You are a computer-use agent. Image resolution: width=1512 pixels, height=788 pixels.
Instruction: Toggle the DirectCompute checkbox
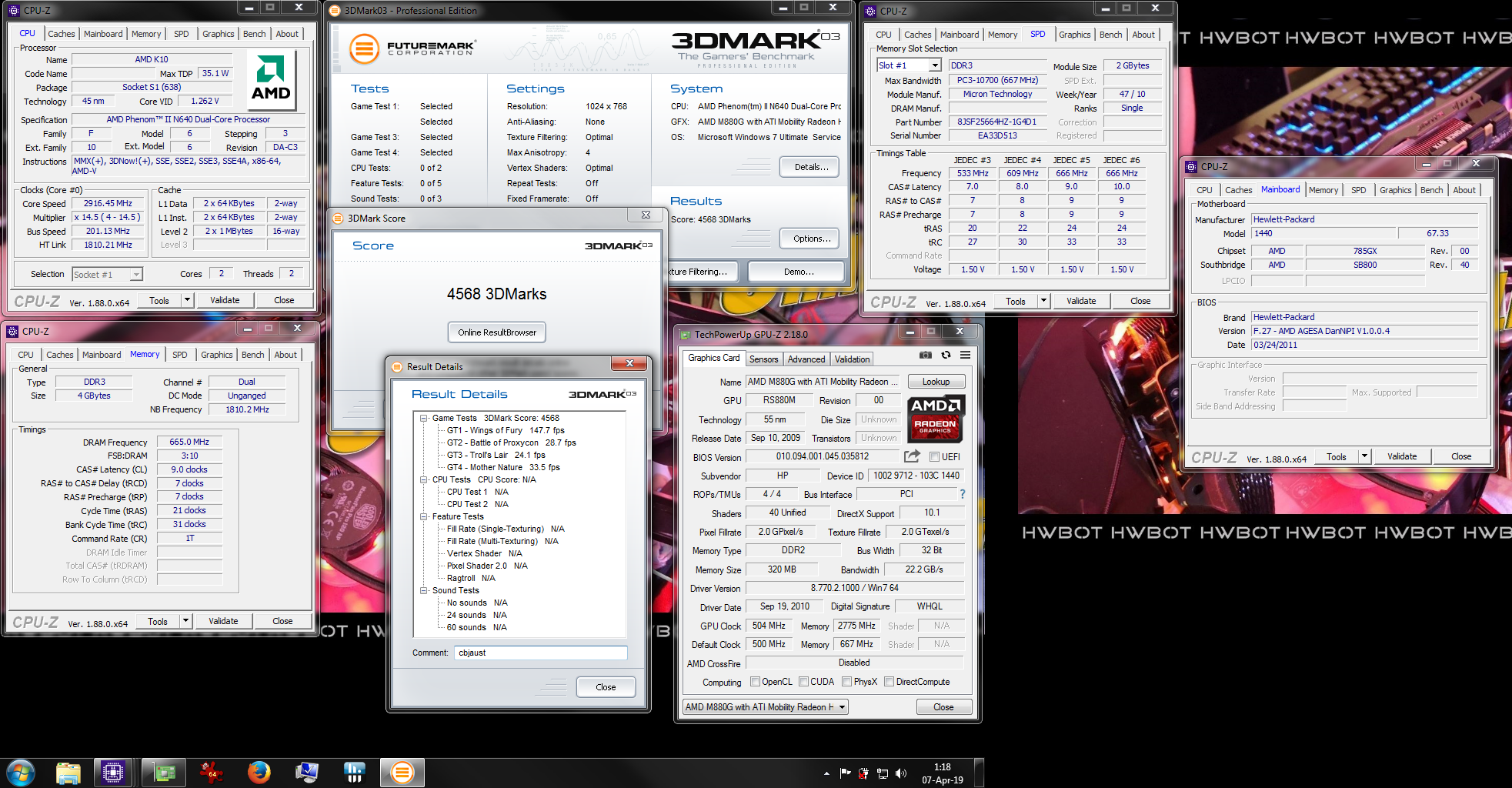889,682
